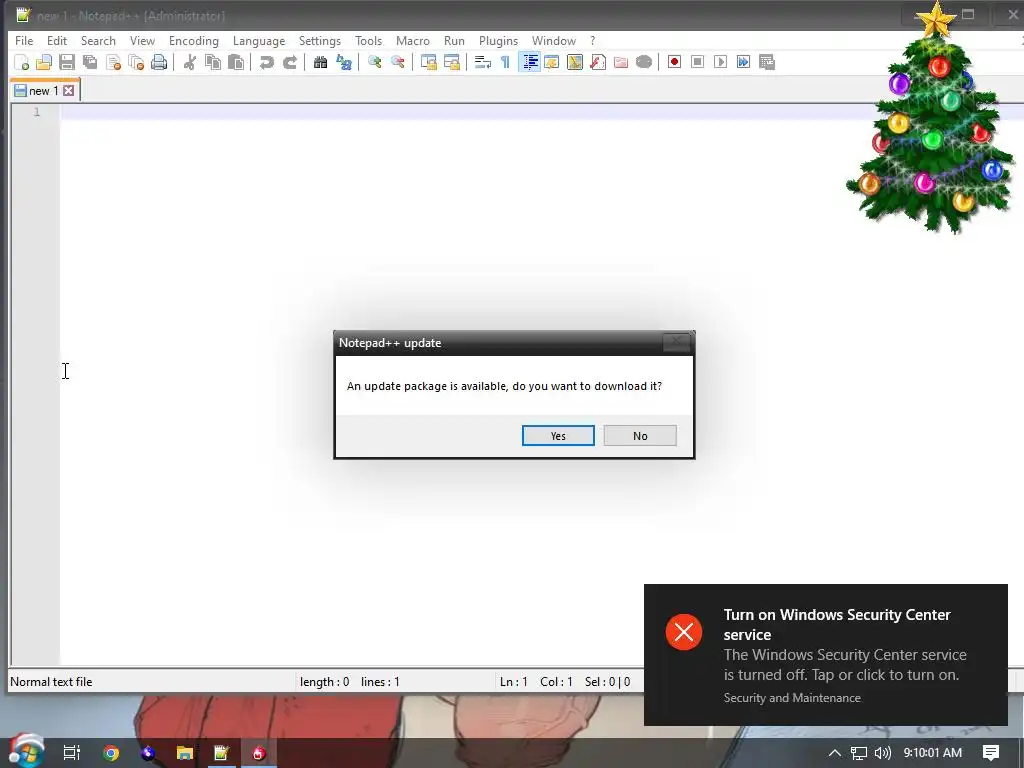Open the Replace dialog via toolbar icon
1024x768 pixels.
(x=344, y=62)
